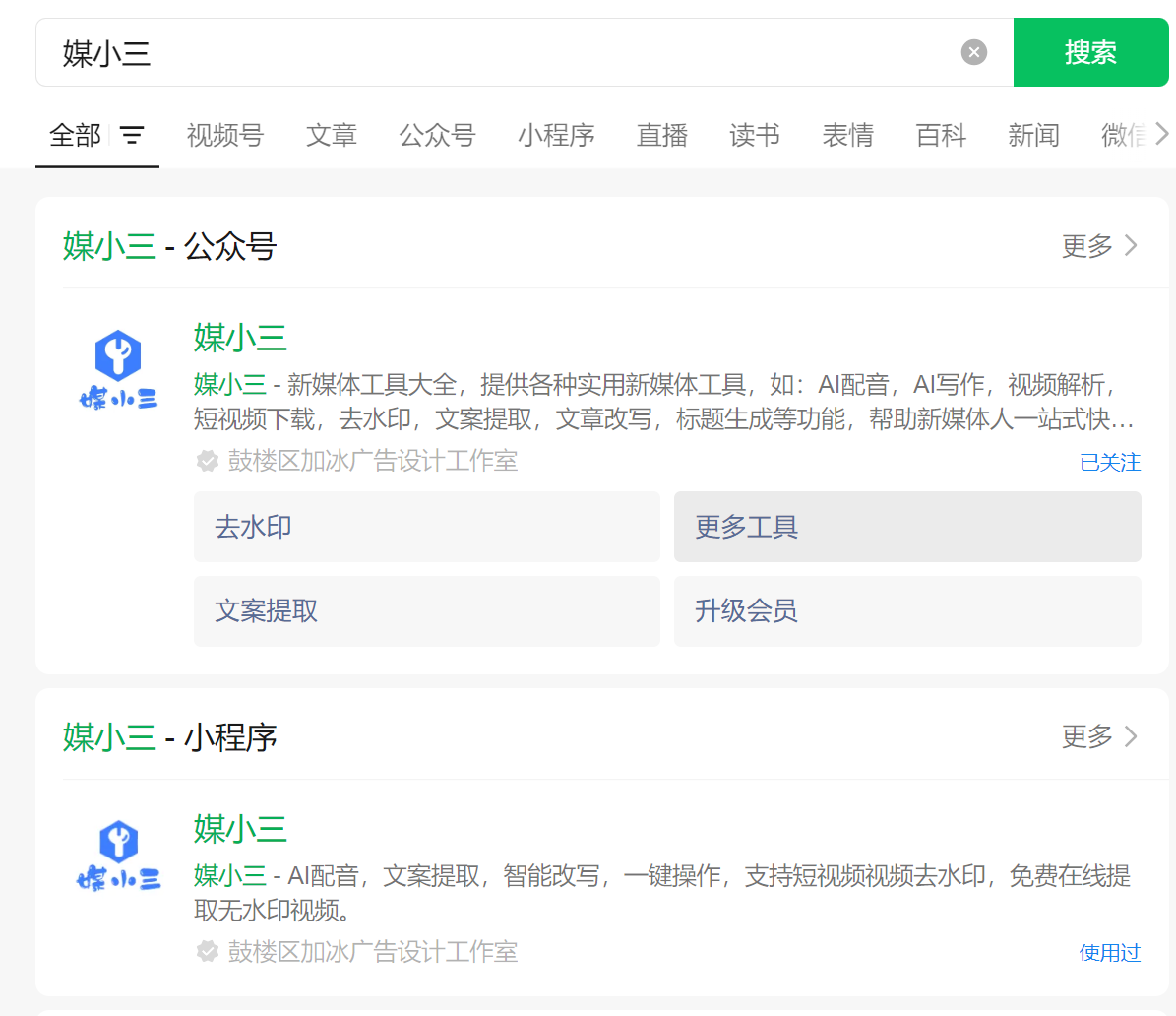Expand more tabs with right chevron arrow
This screenshot has width=1176, height=1016.
click(x=1161, y=134)
